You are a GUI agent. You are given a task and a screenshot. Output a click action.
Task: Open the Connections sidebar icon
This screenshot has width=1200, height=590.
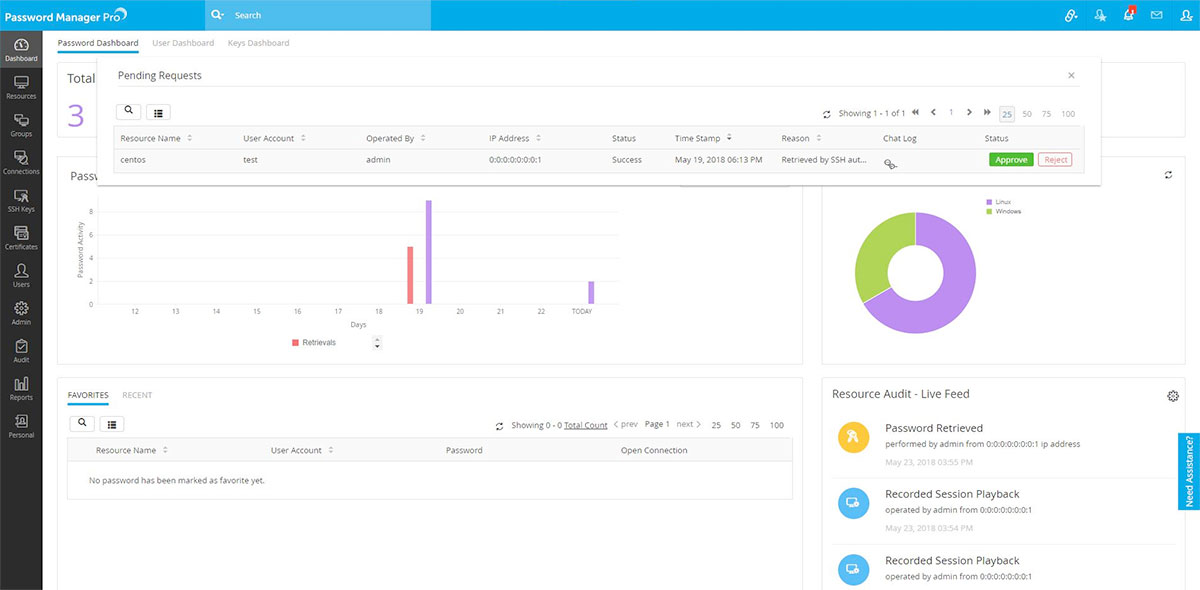click(21, 163)
